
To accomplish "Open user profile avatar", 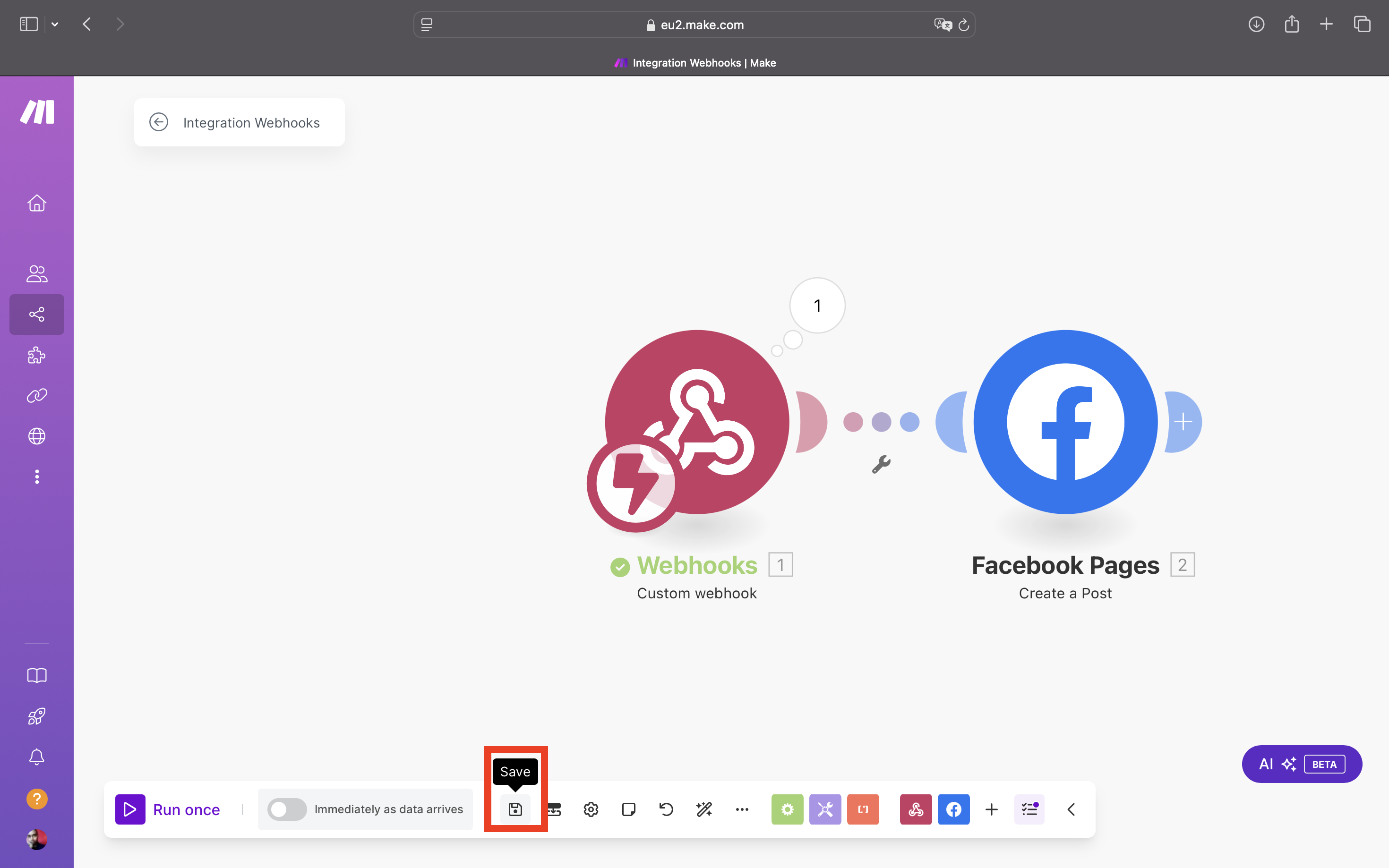I will tap(37, 839).
